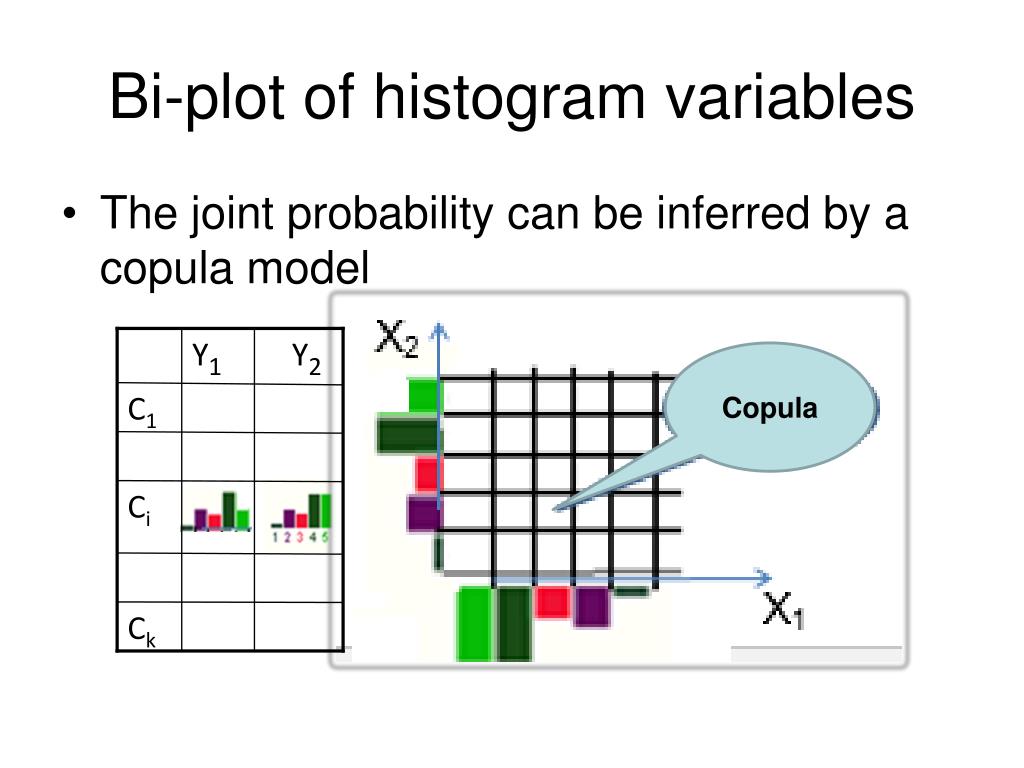1024x768 pixels.
Task: Select the light green bar below X1 axis
Action: (475, 623)
